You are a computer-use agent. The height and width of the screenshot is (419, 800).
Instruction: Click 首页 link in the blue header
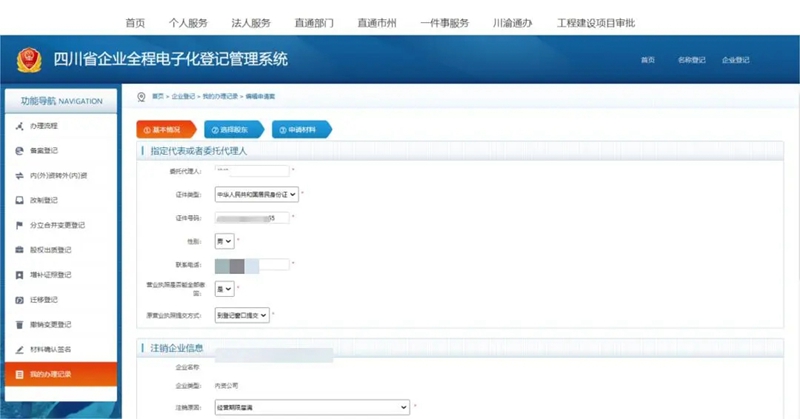[x=648, y=60]
